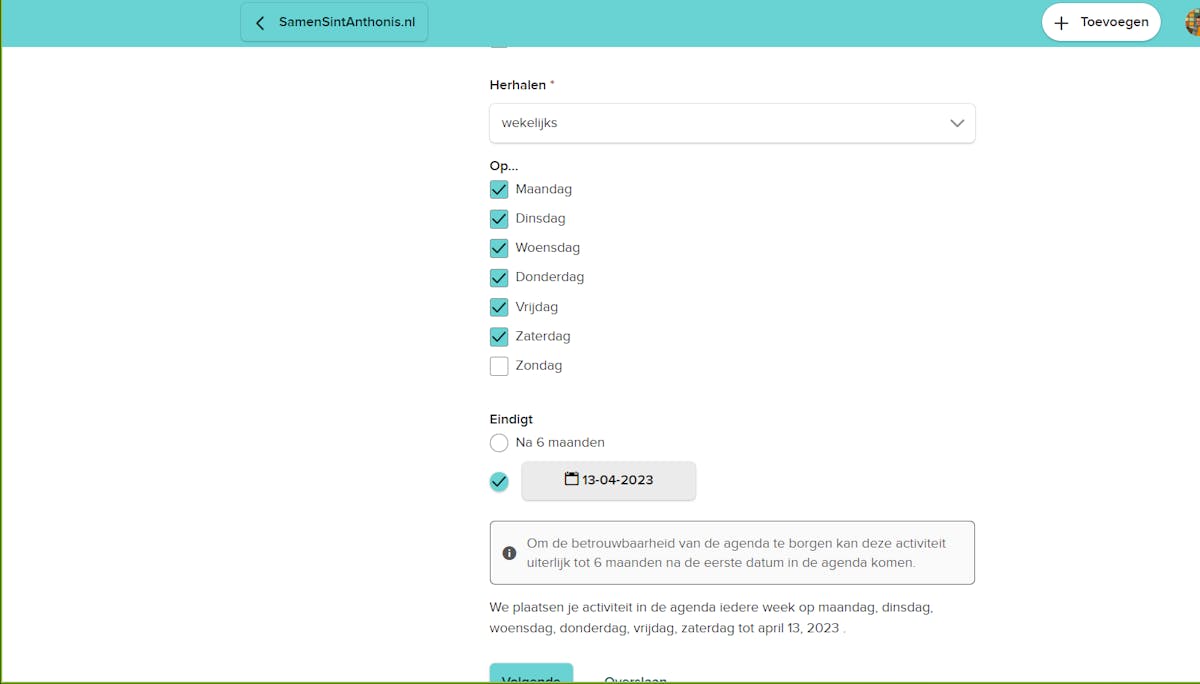
Task: Click the info icon in the notice box
Action: click(x=509, y=553)
